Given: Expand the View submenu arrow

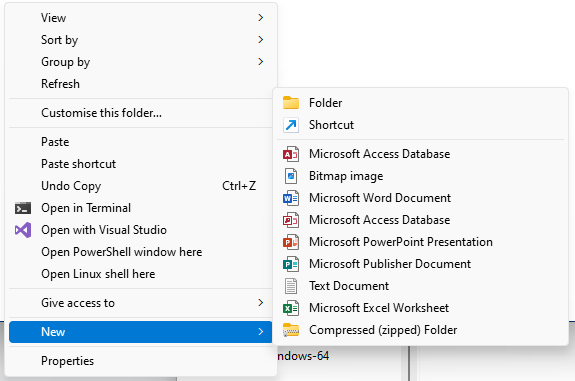Looking at the screenshot, I should click(x=261, y=18).
